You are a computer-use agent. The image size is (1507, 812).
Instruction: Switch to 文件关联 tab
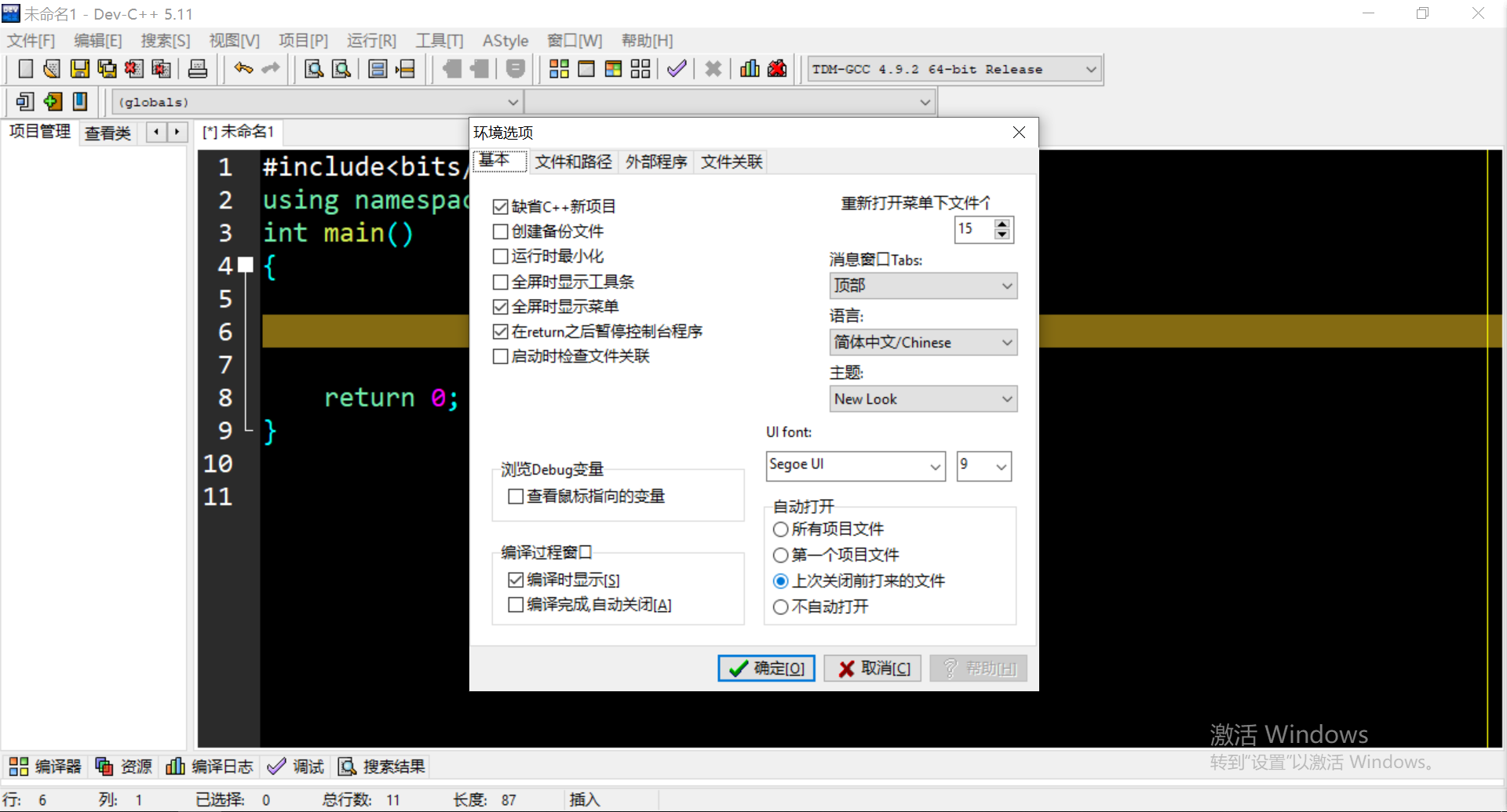(x=732, y=162)
